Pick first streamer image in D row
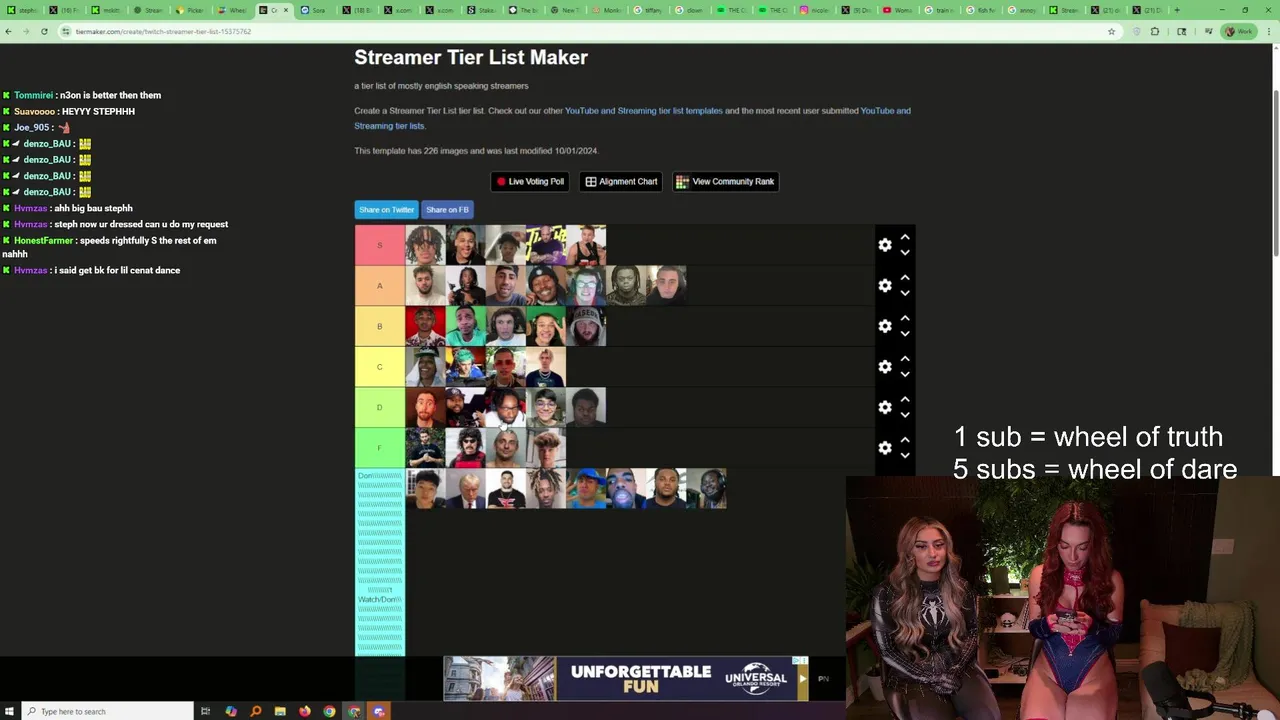This screenshot has height=720, width=1280. [x=425, y=407]
